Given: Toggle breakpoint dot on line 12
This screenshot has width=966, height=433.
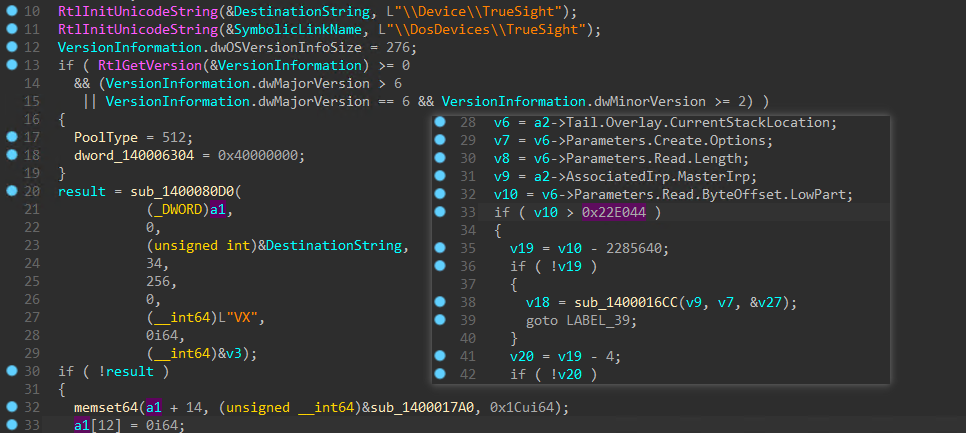Looking at the screenshot, I should 10,47.
